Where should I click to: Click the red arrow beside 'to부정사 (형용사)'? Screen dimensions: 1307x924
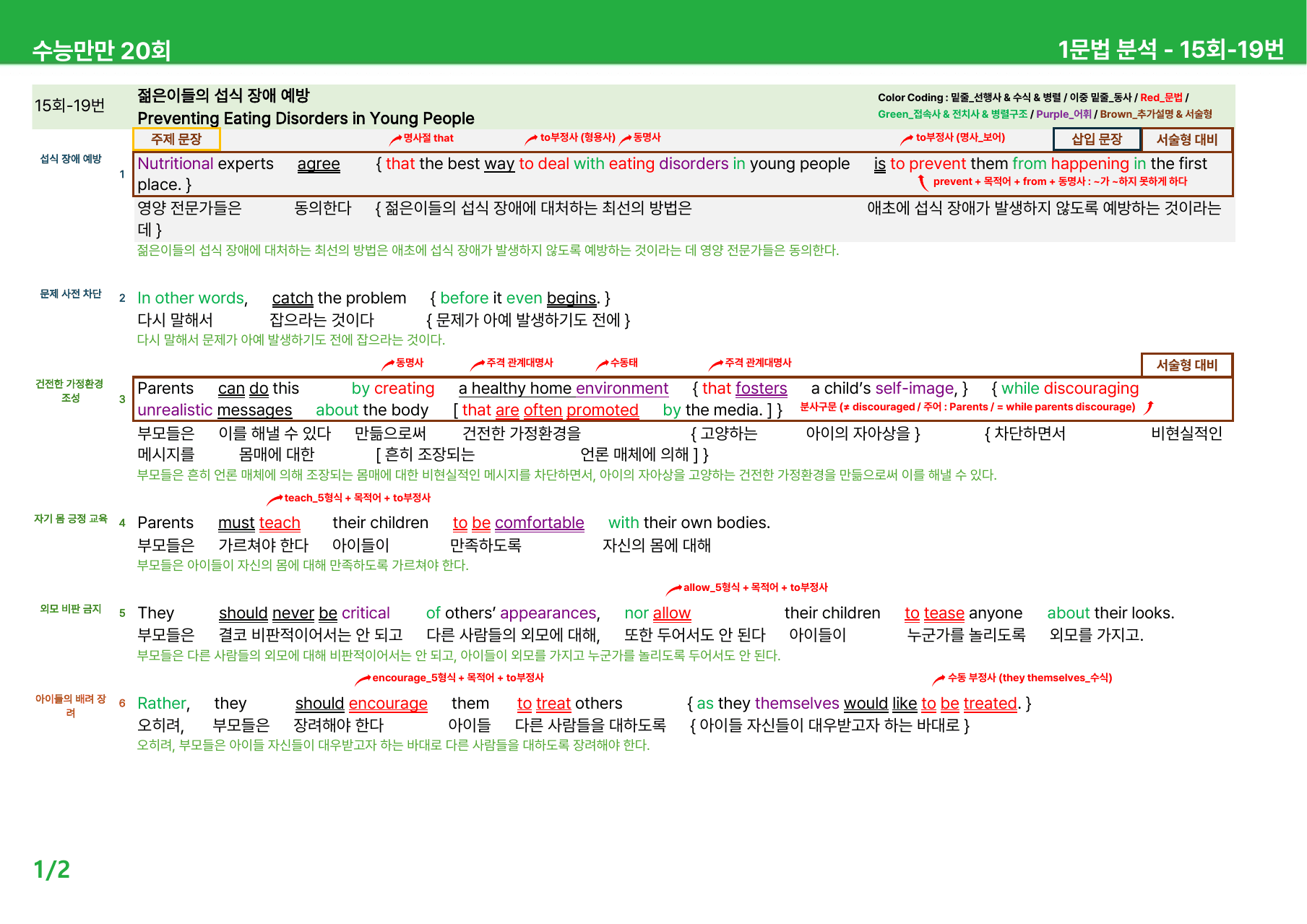click(x=532, y=139)
